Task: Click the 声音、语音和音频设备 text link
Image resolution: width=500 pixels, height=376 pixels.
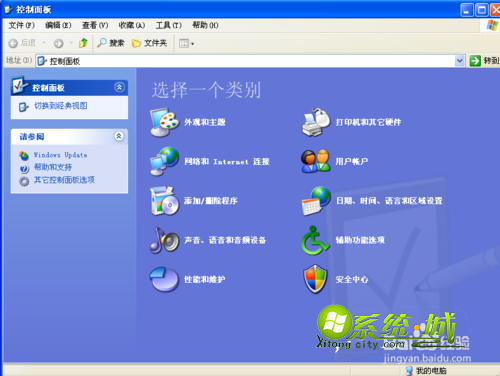Action: pyautogui.click(x=225, y=240)
